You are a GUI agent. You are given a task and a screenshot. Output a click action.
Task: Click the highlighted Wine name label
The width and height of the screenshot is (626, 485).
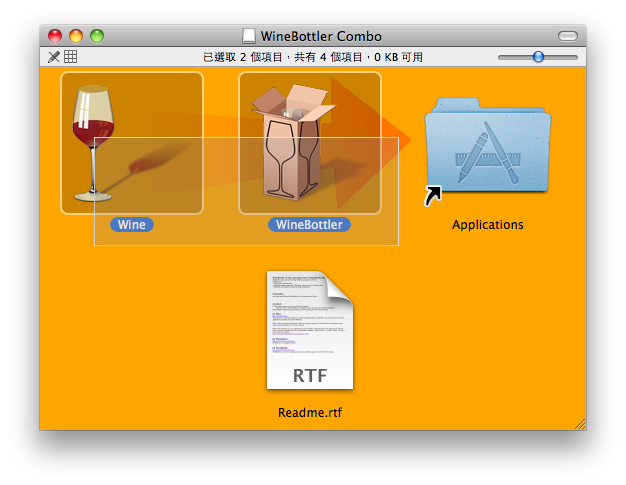click(x=131, y=225)
